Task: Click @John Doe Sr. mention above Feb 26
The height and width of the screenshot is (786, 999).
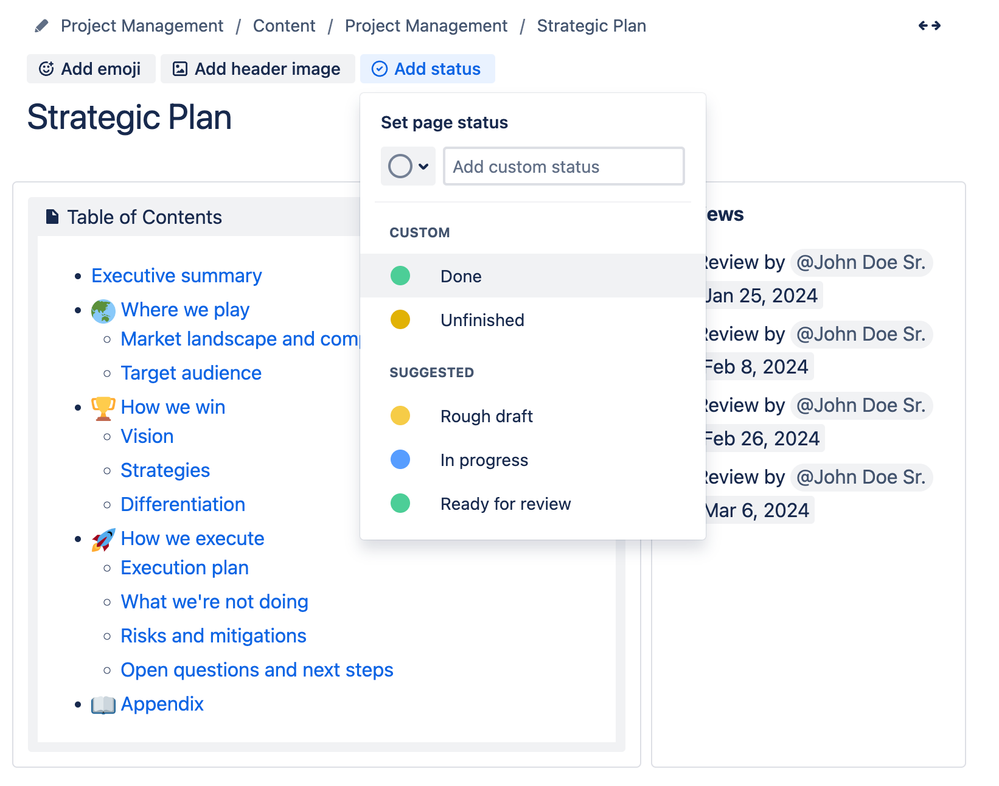Action: (x=861, y=405)
